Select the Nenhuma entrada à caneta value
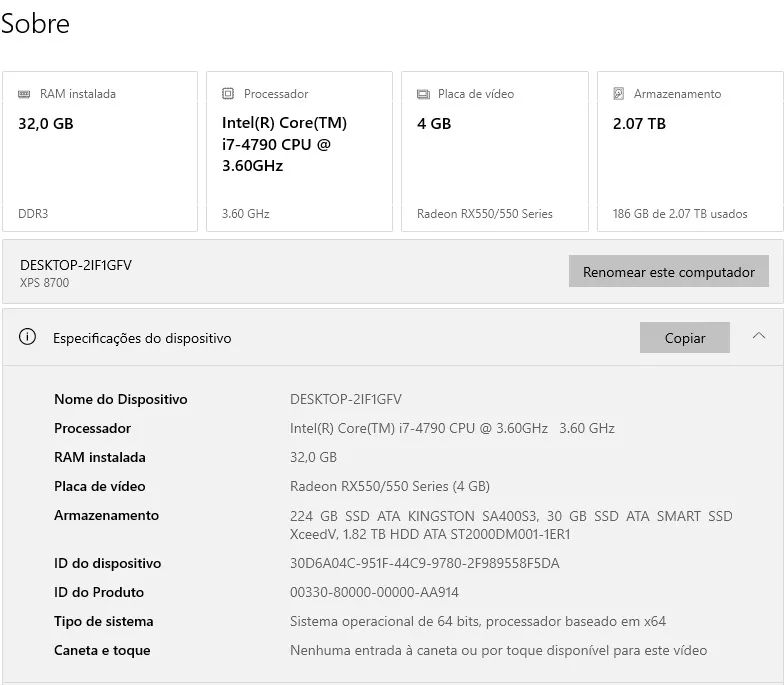The height and width of the screenshot is (685, 784). pyautogui.click(x=498, y=650)
